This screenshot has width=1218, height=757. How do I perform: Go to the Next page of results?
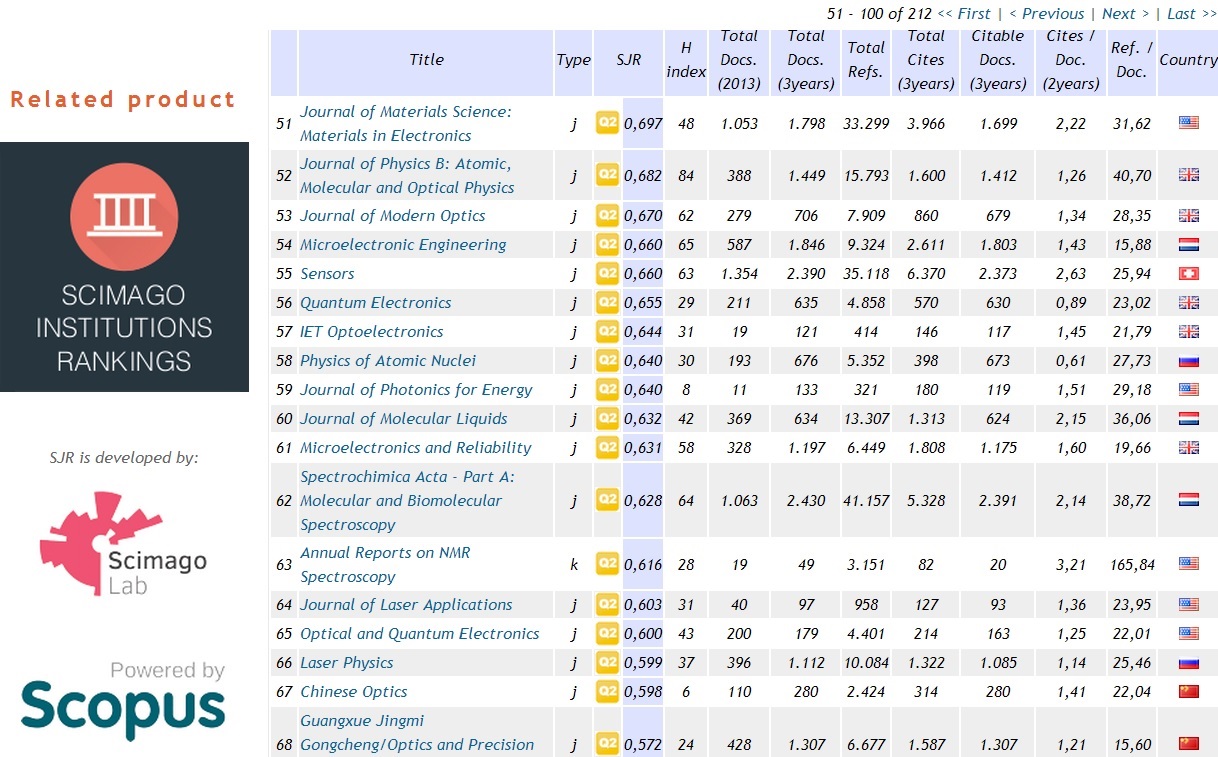[x=1125, y=13]
